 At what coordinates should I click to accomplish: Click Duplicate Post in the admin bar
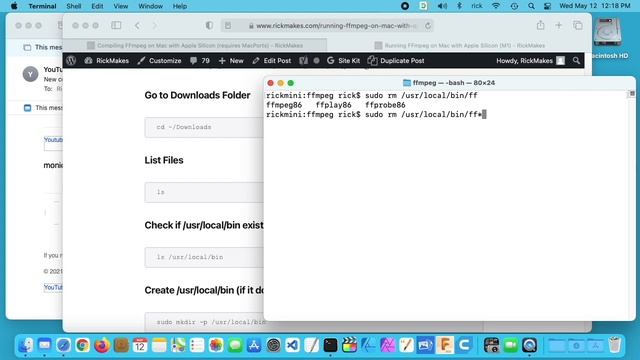pos(396,60)
